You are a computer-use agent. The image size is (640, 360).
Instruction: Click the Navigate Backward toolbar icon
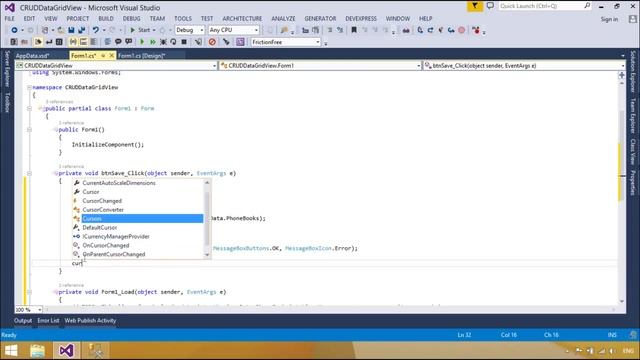point(14,30)
